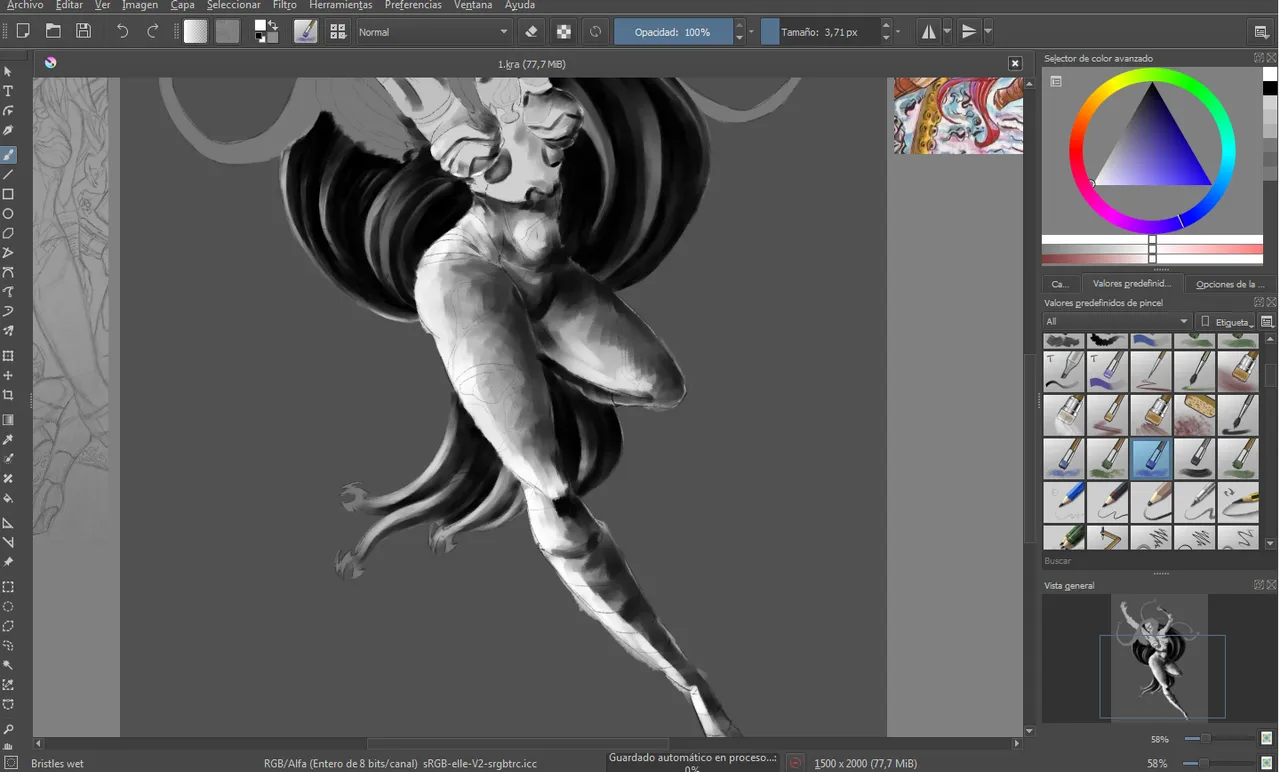
Task: Toggle vertical mirror tool
Action: 969,31
